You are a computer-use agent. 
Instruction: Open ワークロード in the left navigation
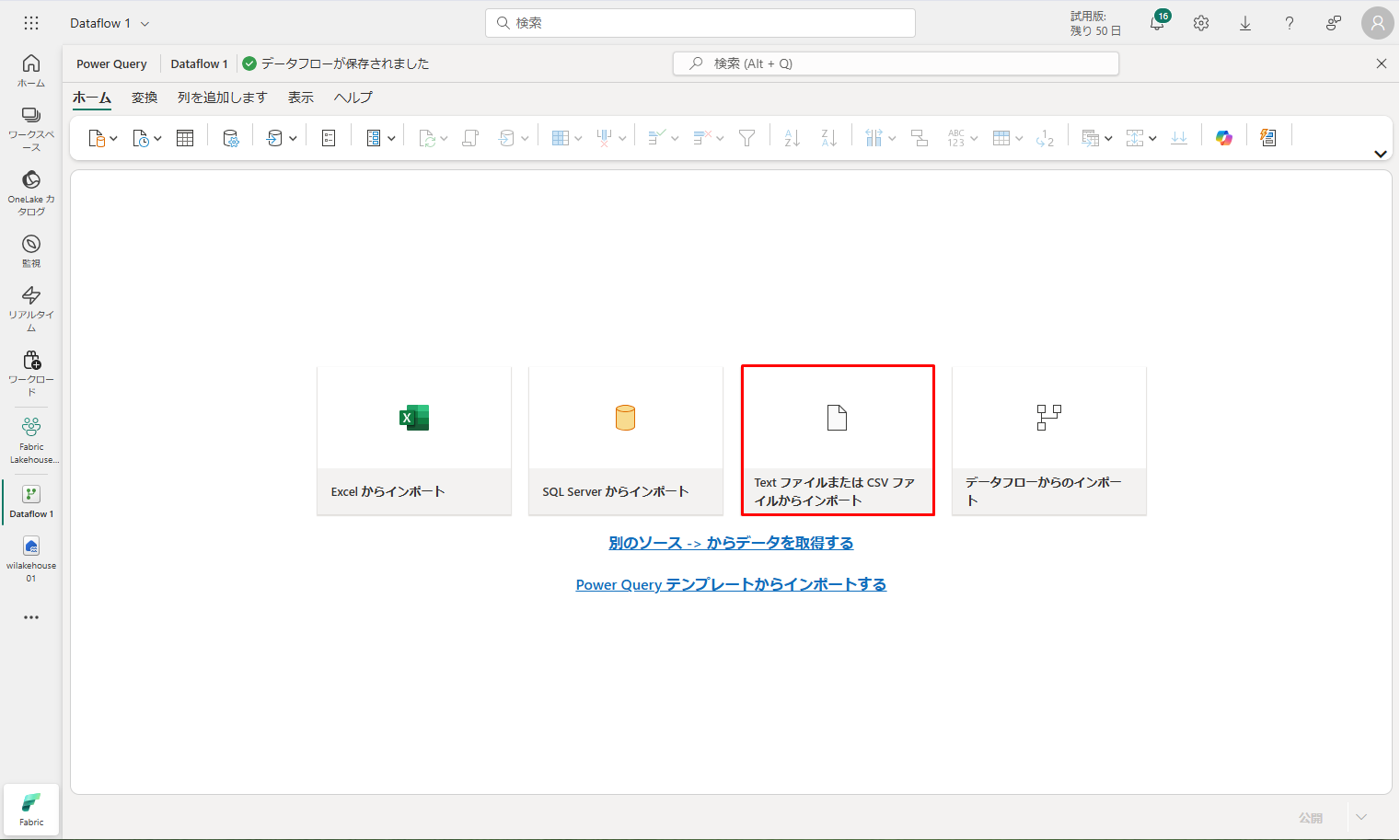pos(31,374)
